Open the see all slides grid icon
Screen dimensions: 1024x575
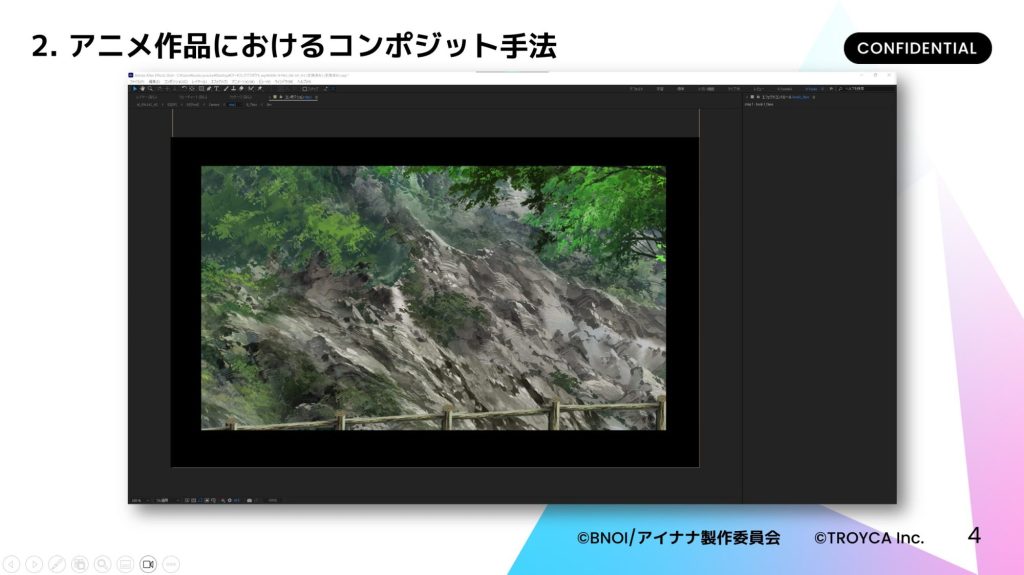pos(79,564)
